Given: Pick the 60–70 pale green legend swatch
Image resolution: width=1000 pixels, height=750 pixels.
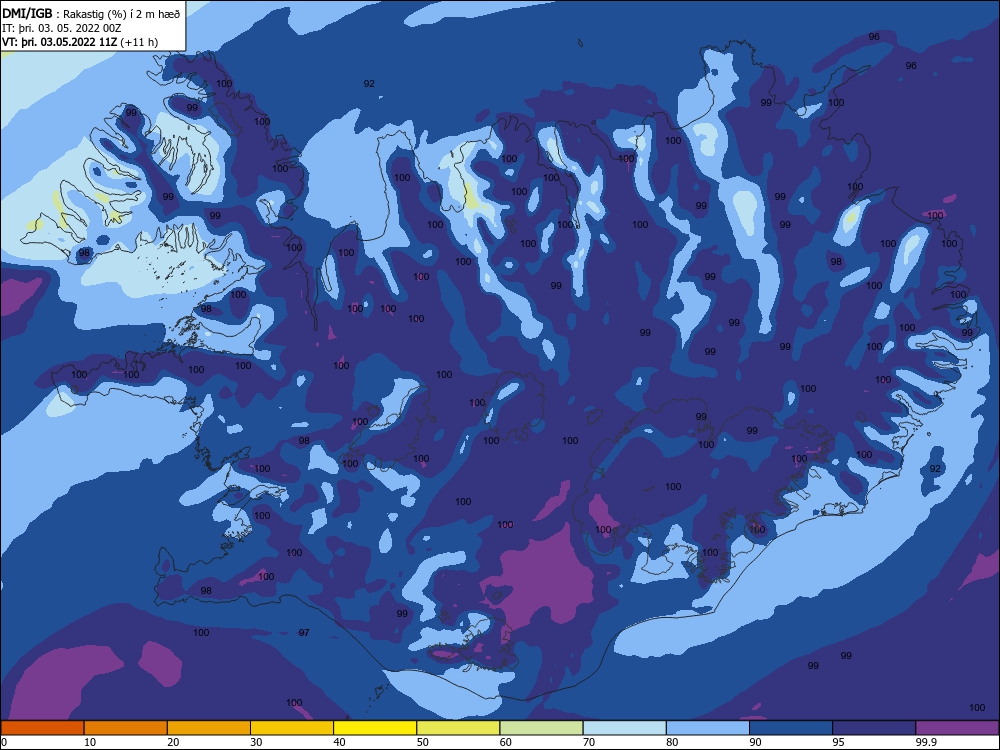Looking at the screenshot, I should tap(541, 728).
